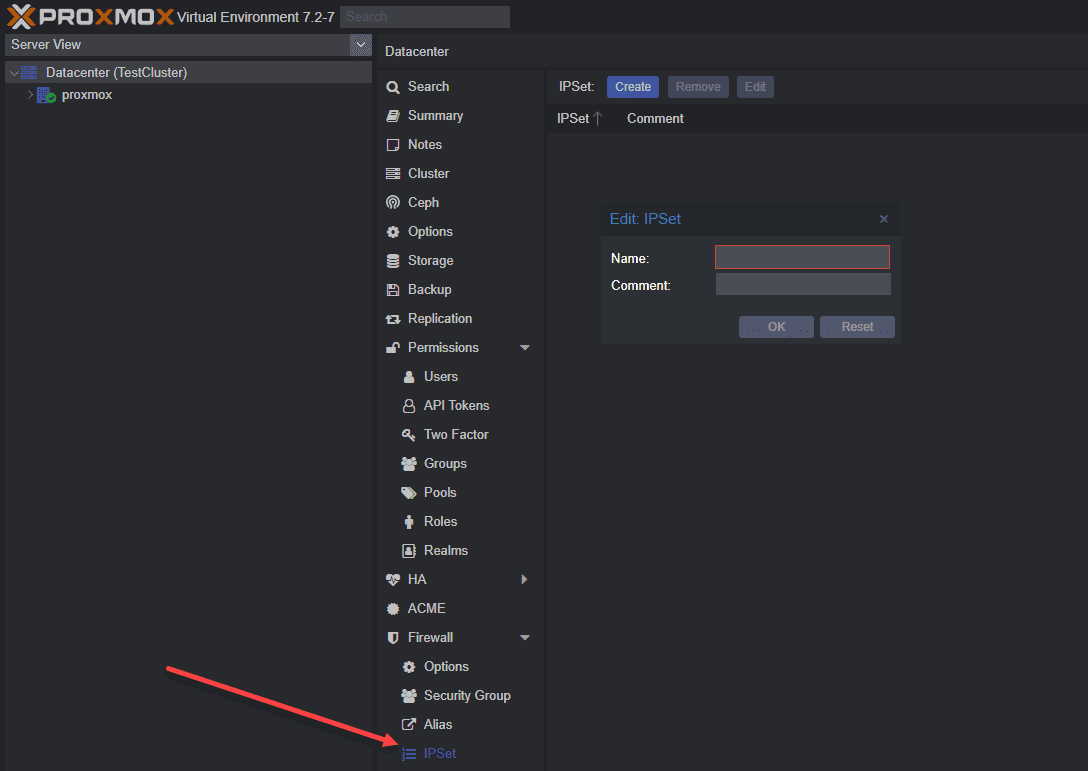
Task: Click the proxmox node icon
Action: pyautogui.click(x=46, y=95)
